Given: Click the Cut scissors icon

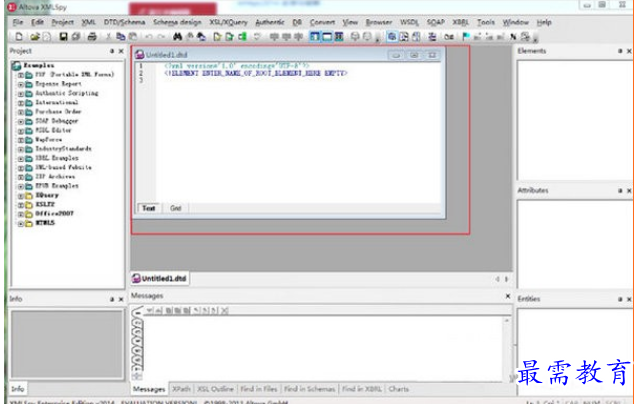Looking at the screenshot, I should coord(108,37).
